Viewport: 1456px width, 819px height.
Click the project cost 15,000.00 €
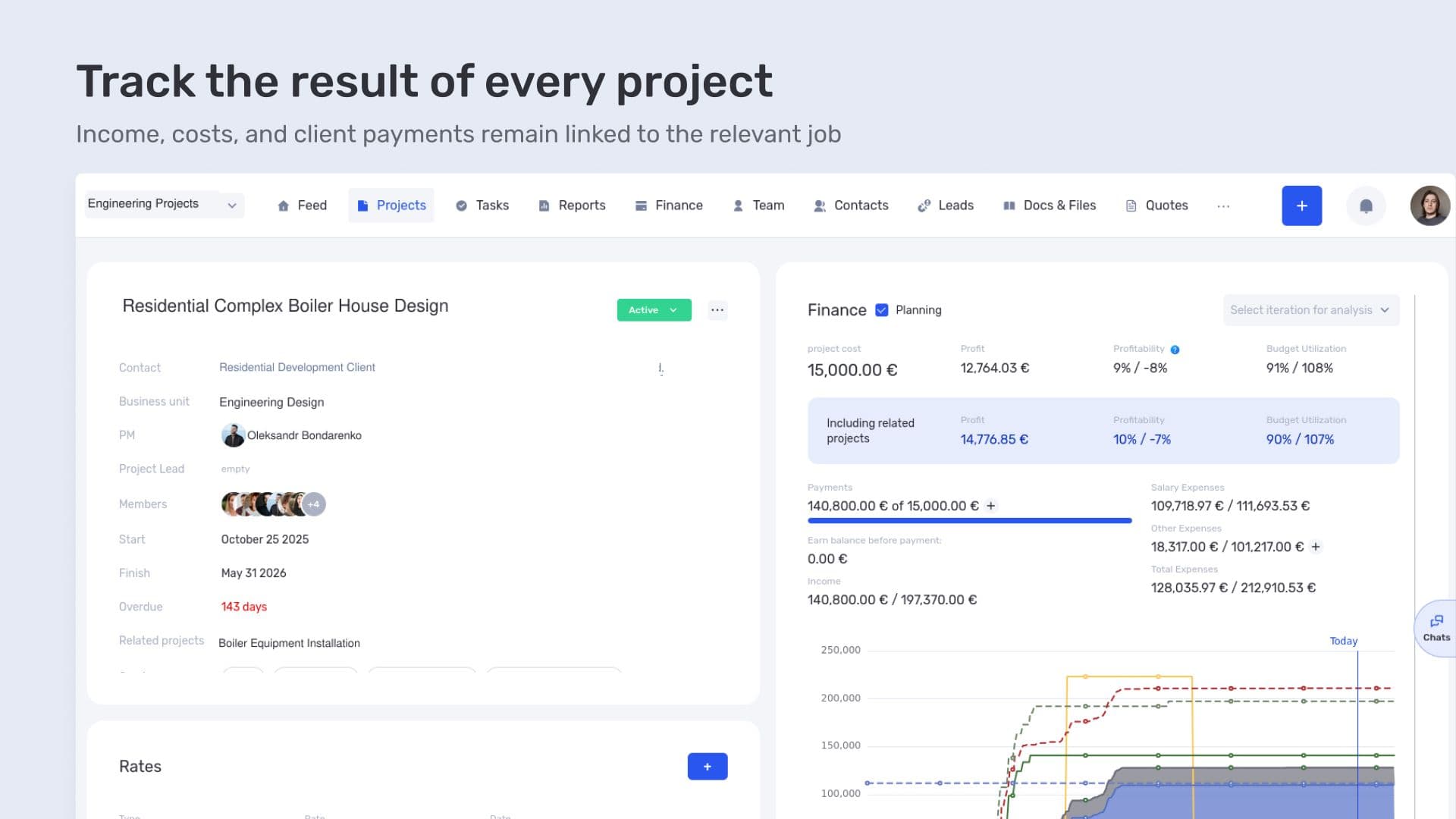coord(852,370)
